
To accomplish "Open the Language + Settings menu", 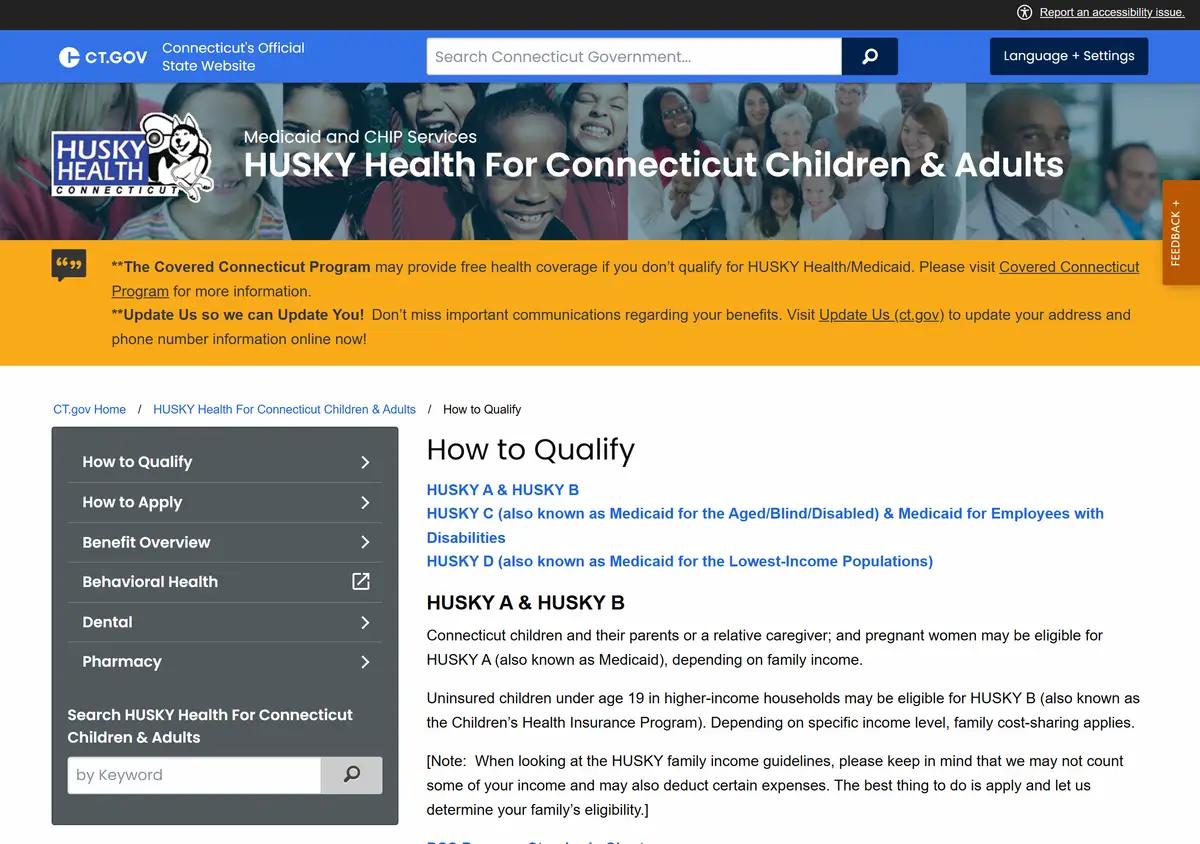I will [1069, 56].
